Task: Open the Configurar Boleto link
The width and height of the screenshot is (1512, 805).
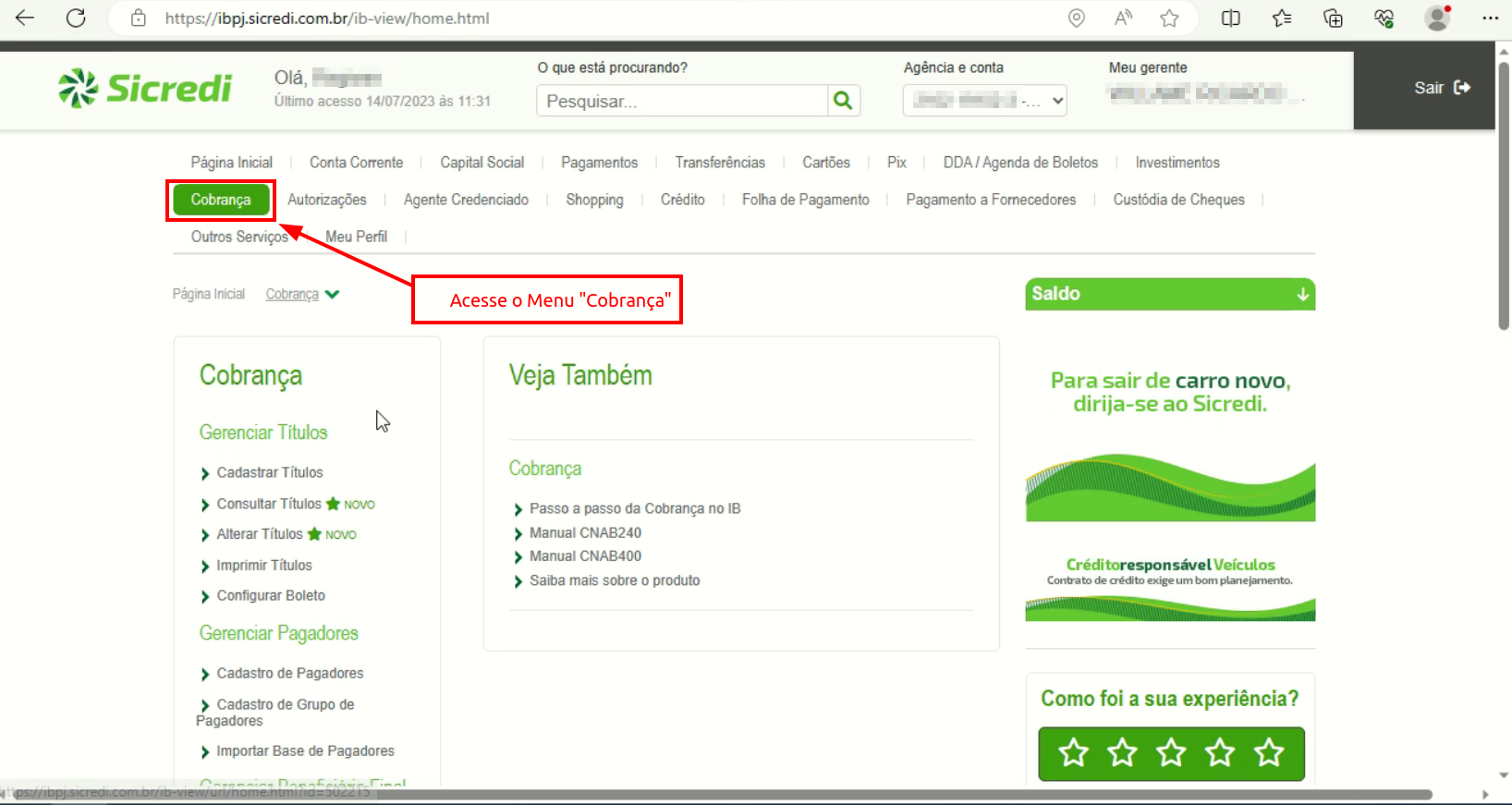Action: 271,595
